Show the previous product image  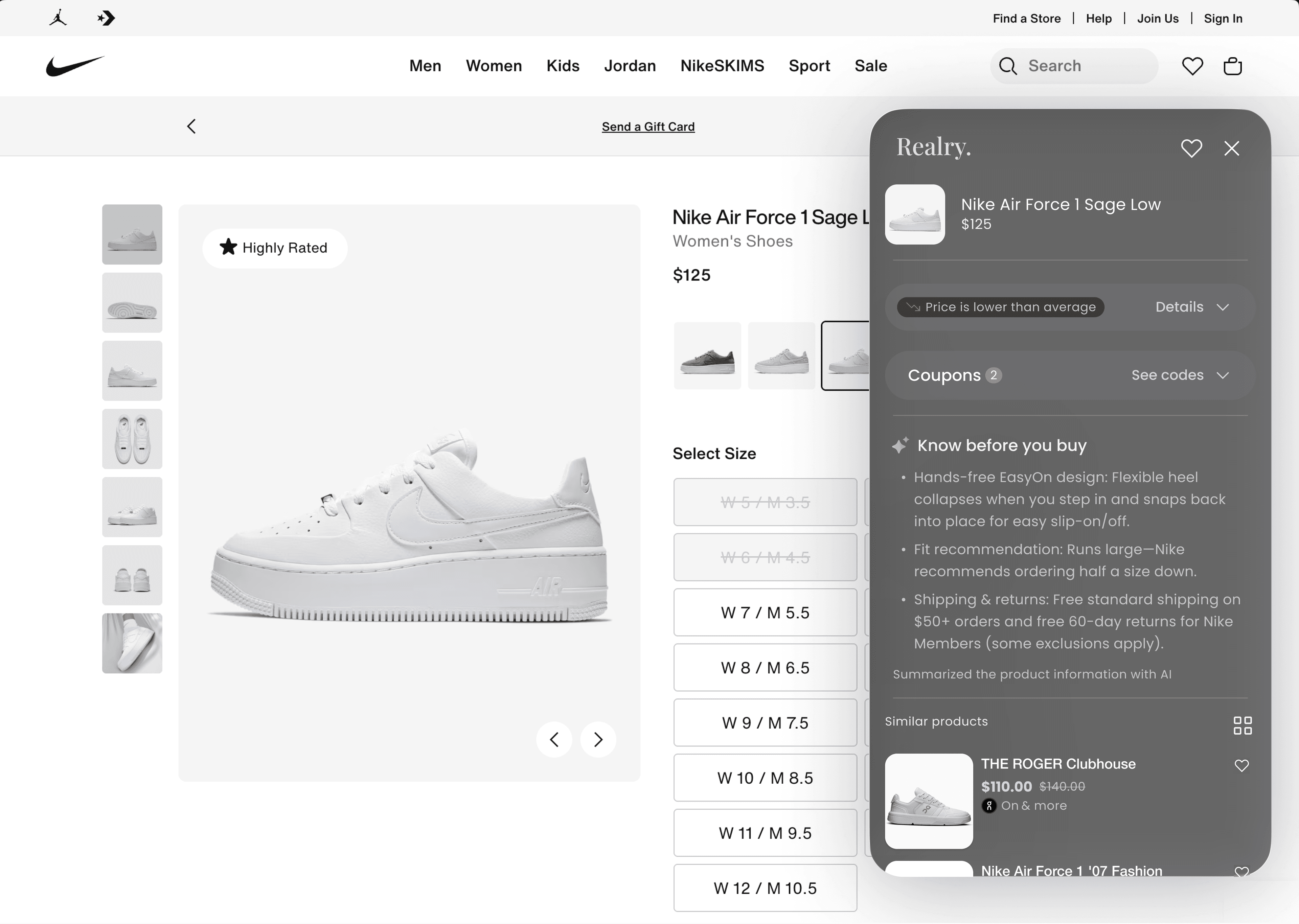pos(554,740)
